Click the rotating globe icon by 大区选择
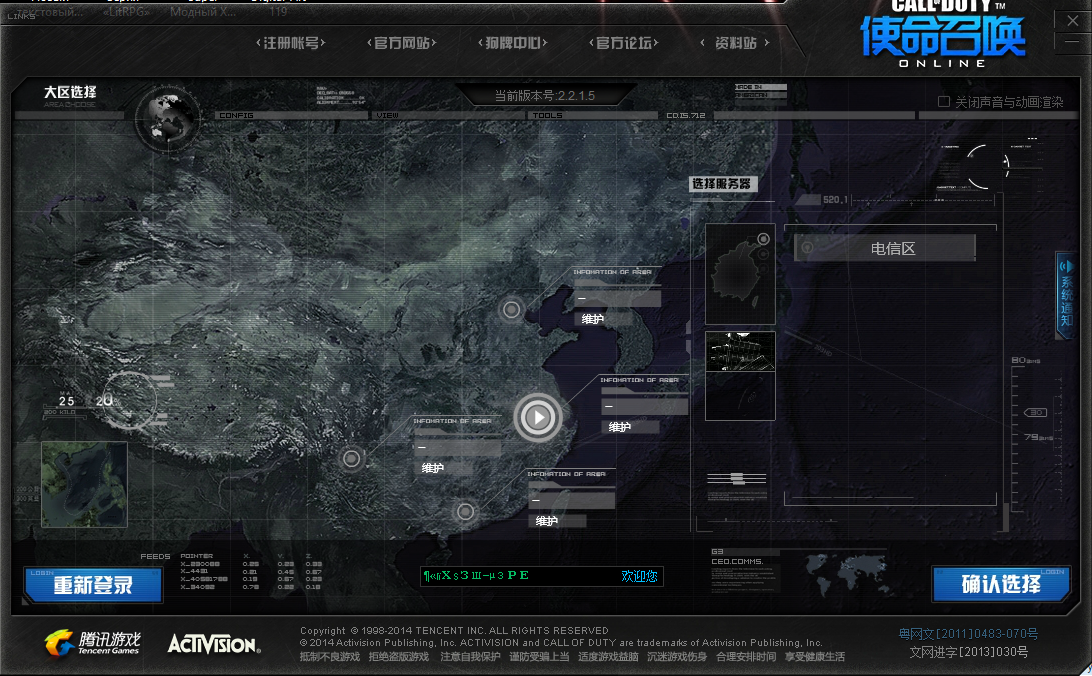 coord(167,117)
